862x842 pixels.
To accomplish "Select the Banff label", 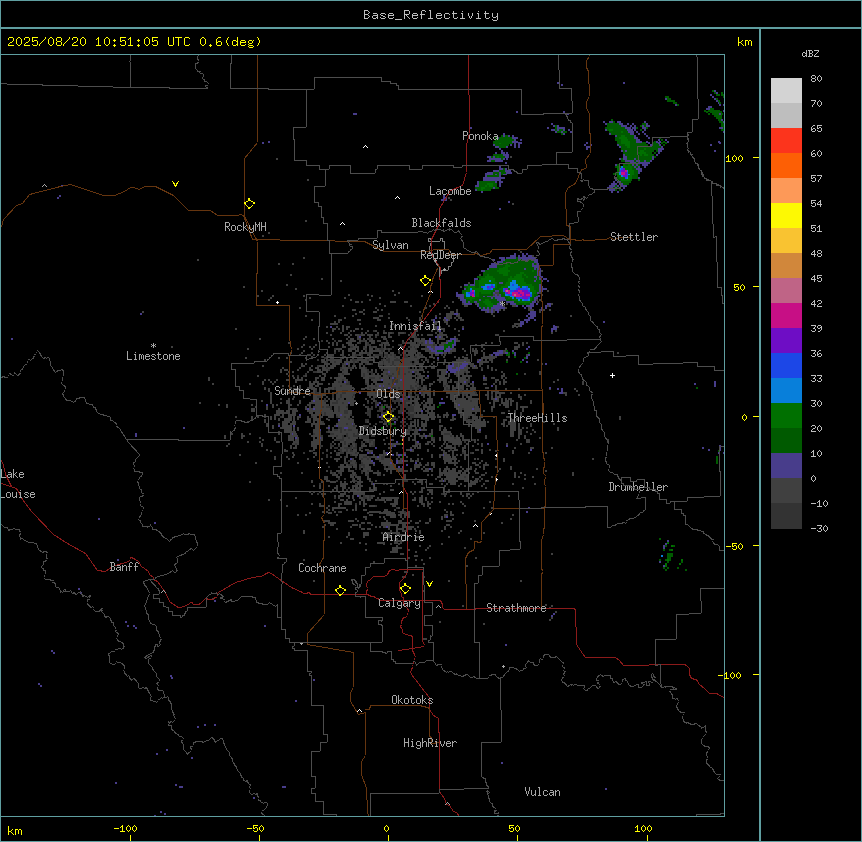I will click(x=124, y=567).
